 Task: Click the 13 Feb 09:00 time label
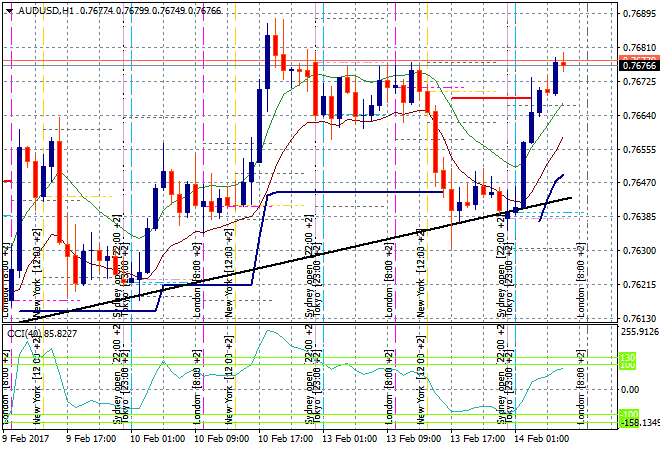click(x=415, y=439)
